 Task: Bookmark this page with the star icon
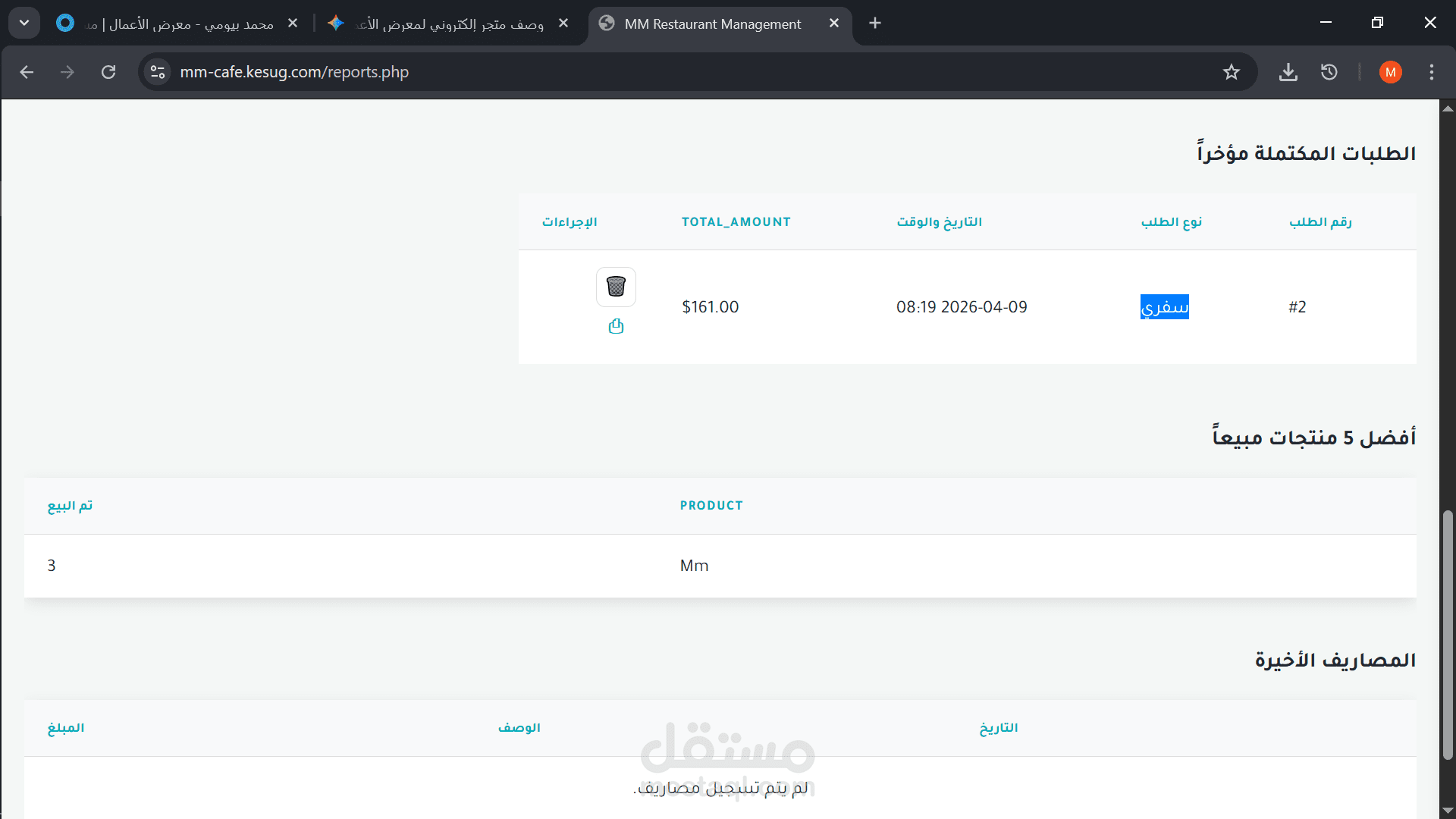[1231, 72]
